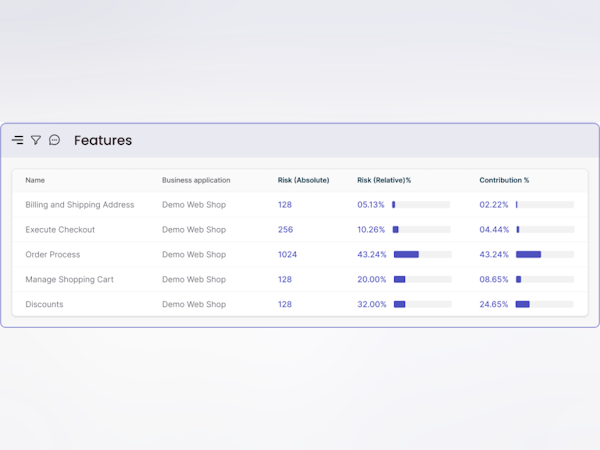Click the Features panel title
This screenshot has height=450, width=600.
[x=103, y=140]
